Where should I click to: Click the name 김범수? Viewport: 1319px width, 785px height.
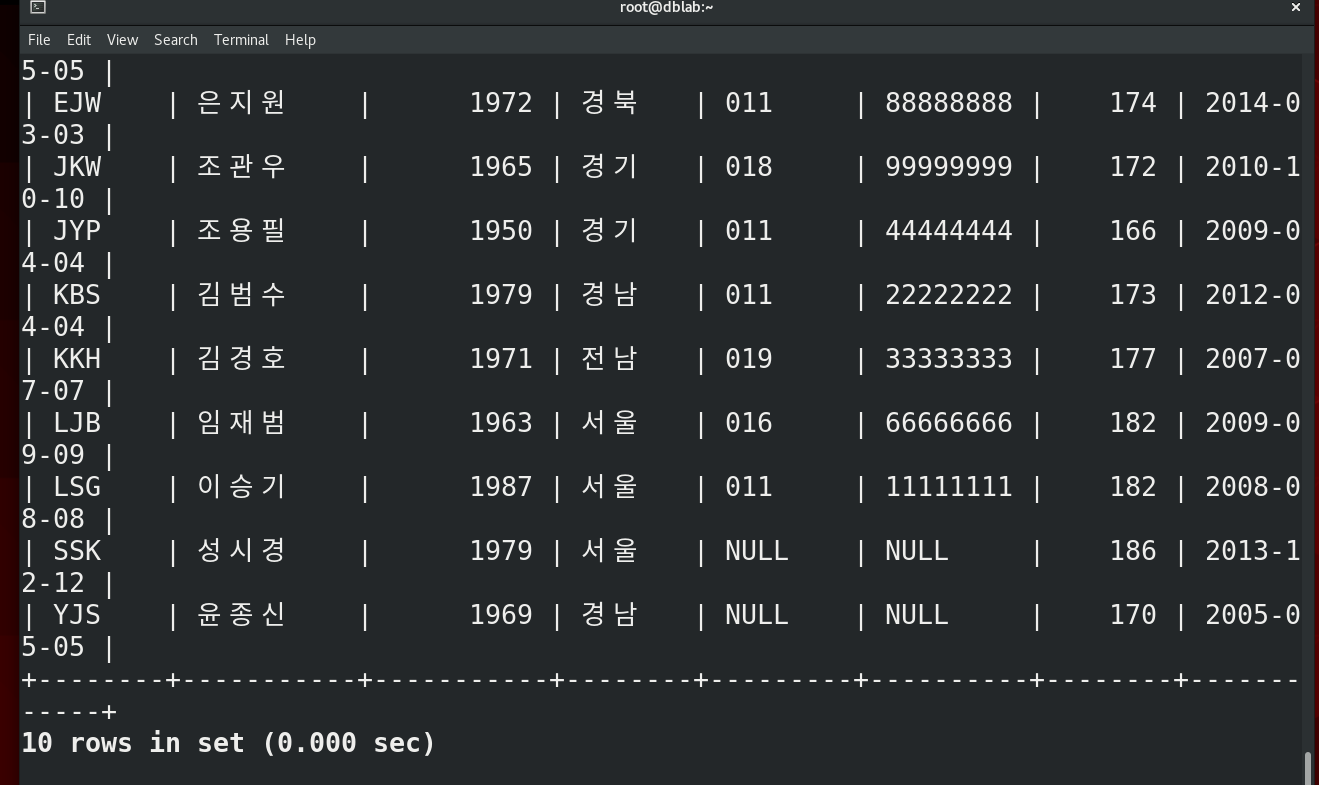tap(242, 295)
